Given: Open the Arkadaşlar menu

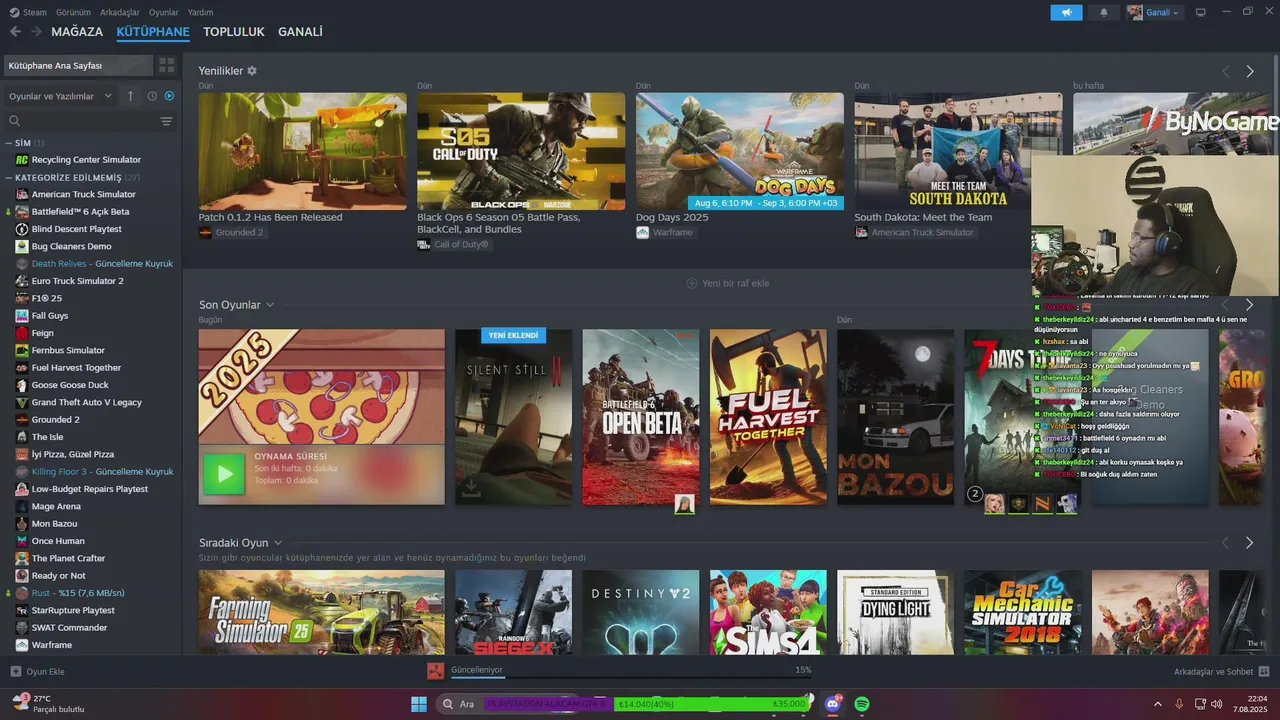Looking at the screenshot, I should click(120, 12).
